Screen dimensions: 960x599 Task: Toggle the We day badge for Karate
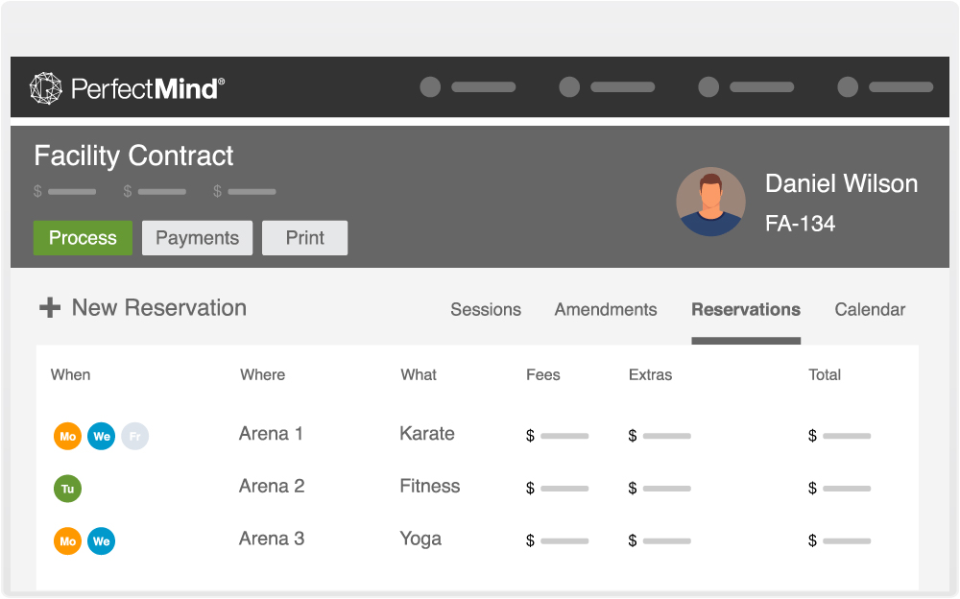101,436
